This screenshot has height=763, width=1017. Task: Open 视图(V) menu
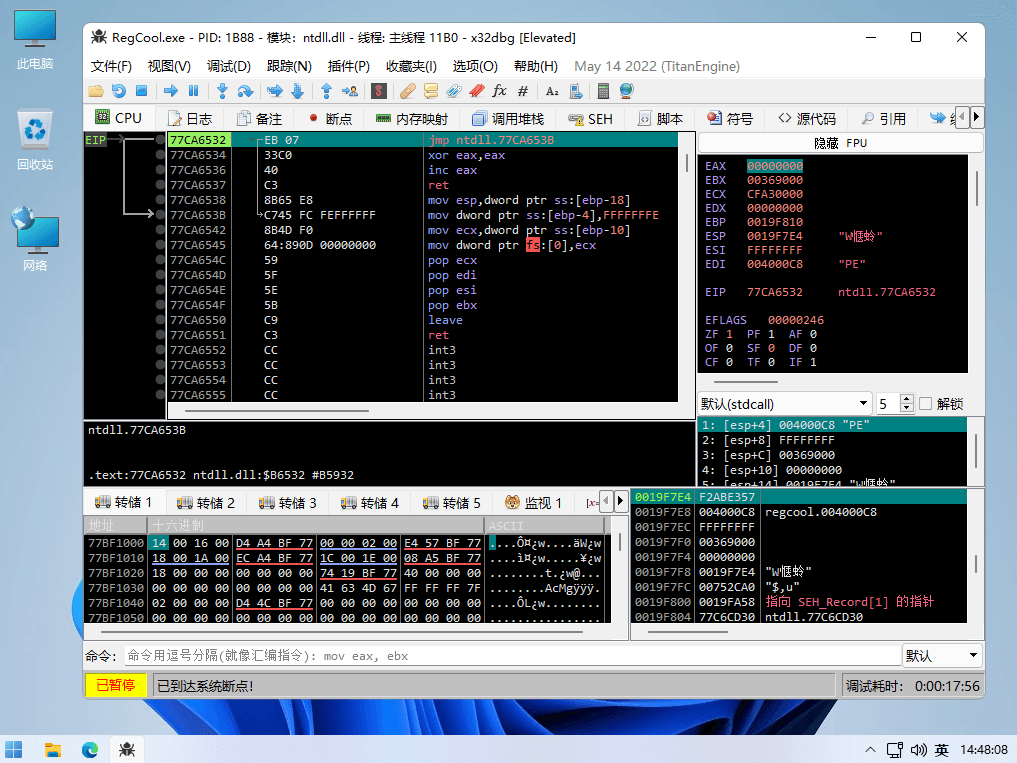pyautogui.click(x=169, y=66)
